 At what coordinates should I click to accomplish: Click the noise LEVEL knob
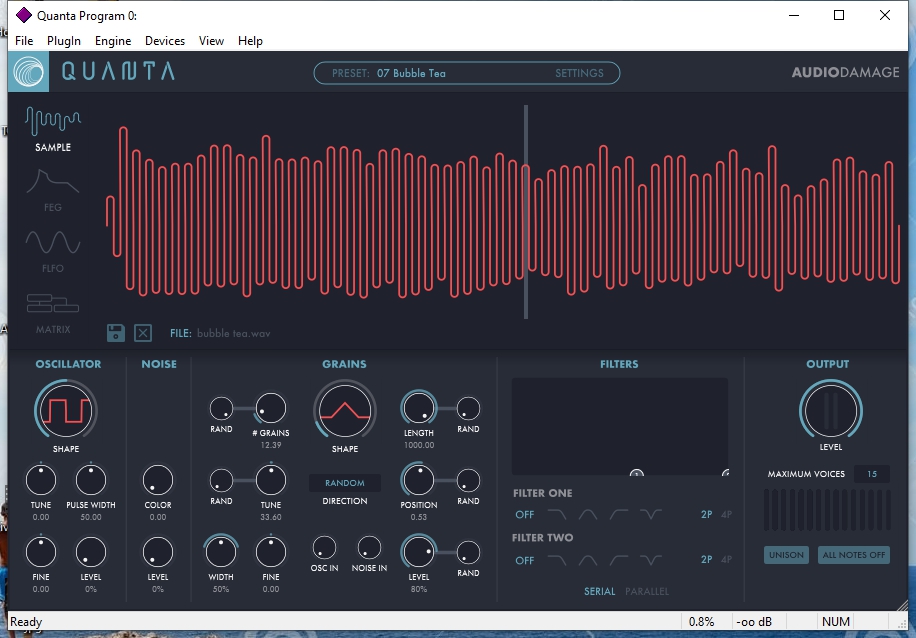coord(158,552)
